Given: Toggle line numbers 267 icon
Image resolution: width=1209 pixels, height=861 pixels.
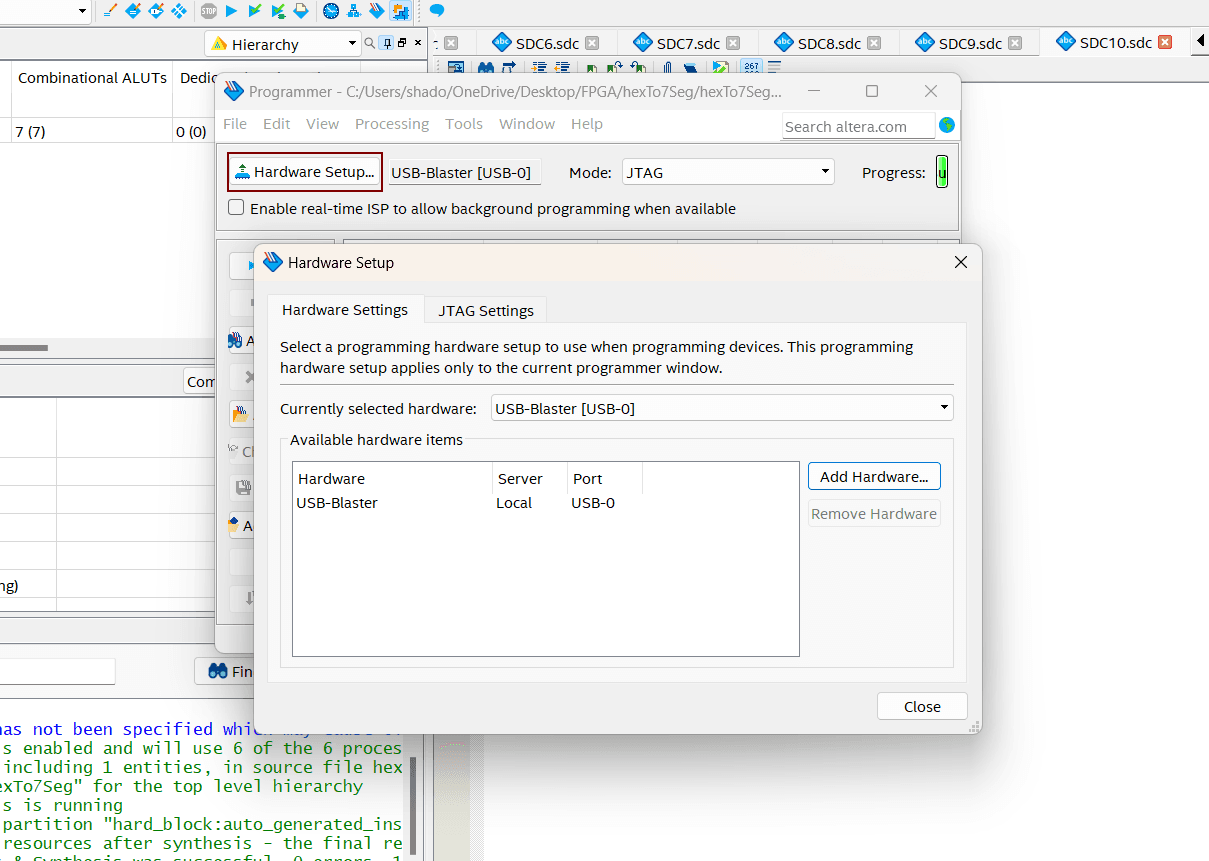Looking at the screenshot, I should [751, 67].
